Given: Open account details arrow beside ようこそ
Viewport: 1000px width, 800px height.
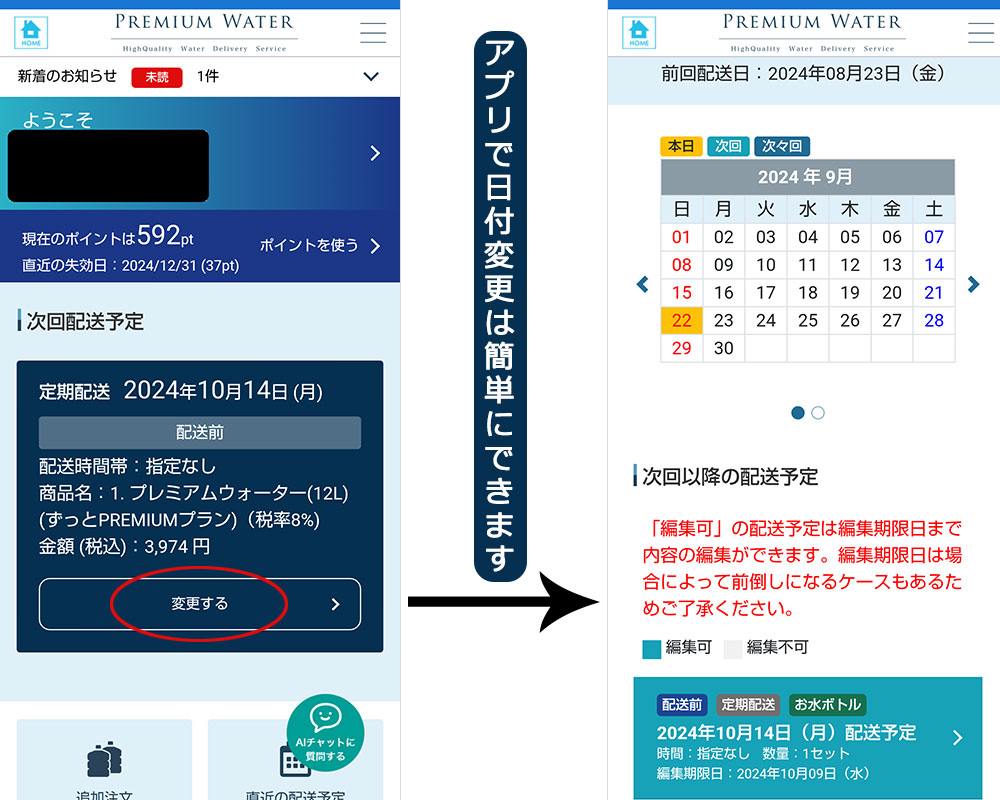Looking at the screenshot, I should point(375,153).
